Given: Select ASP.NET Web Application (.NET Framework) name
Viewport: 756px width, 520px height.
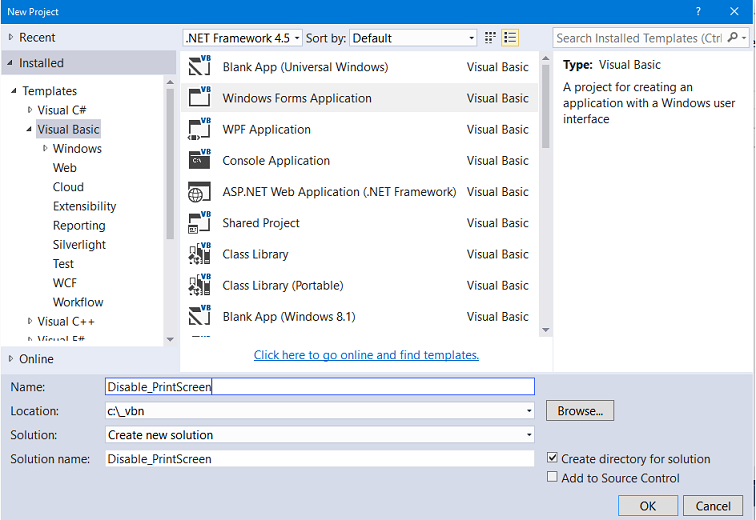Looking at the screenshot, I should point(339,192).
